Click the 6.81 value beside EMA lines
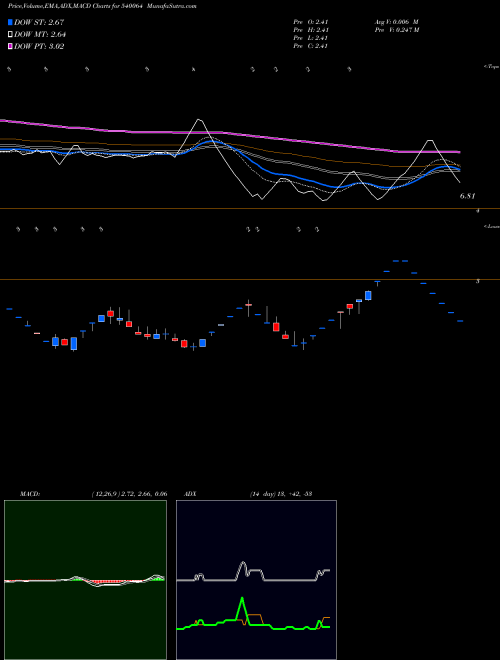The image size is (500, 660). (468, 196)
